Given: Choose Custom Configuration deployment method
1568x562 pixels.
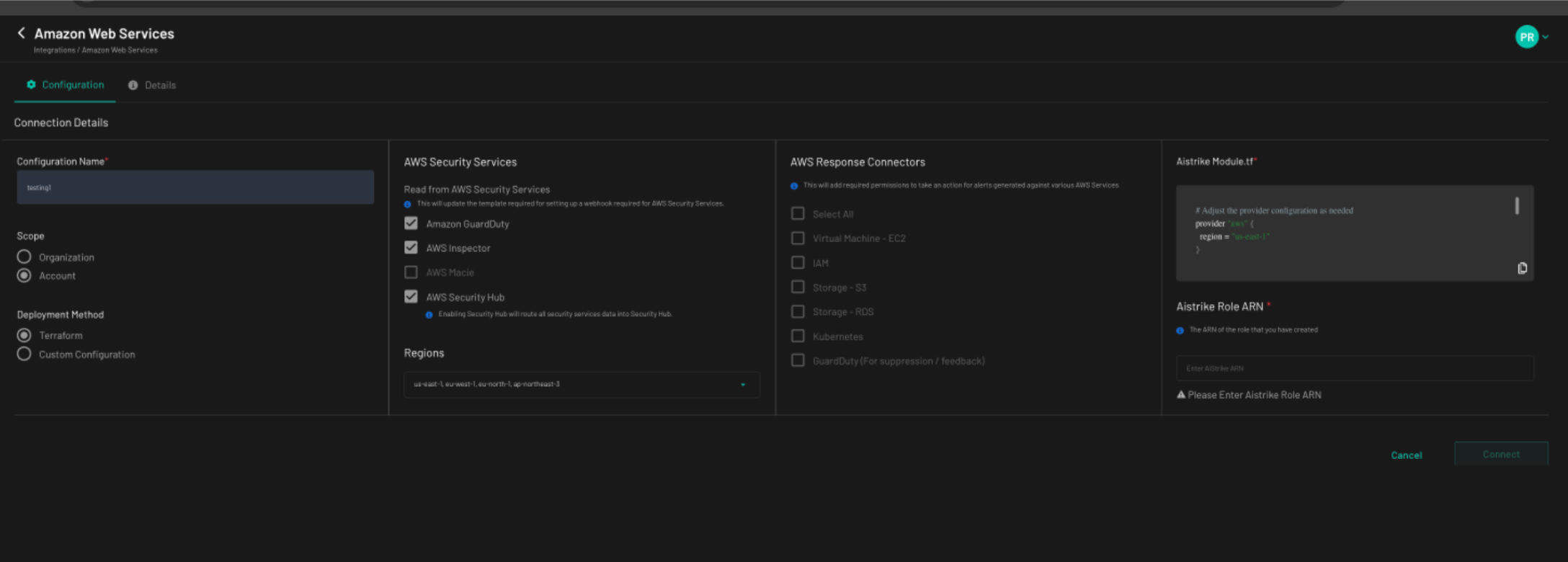Looking at the screenshot, I should click(24, 354).
